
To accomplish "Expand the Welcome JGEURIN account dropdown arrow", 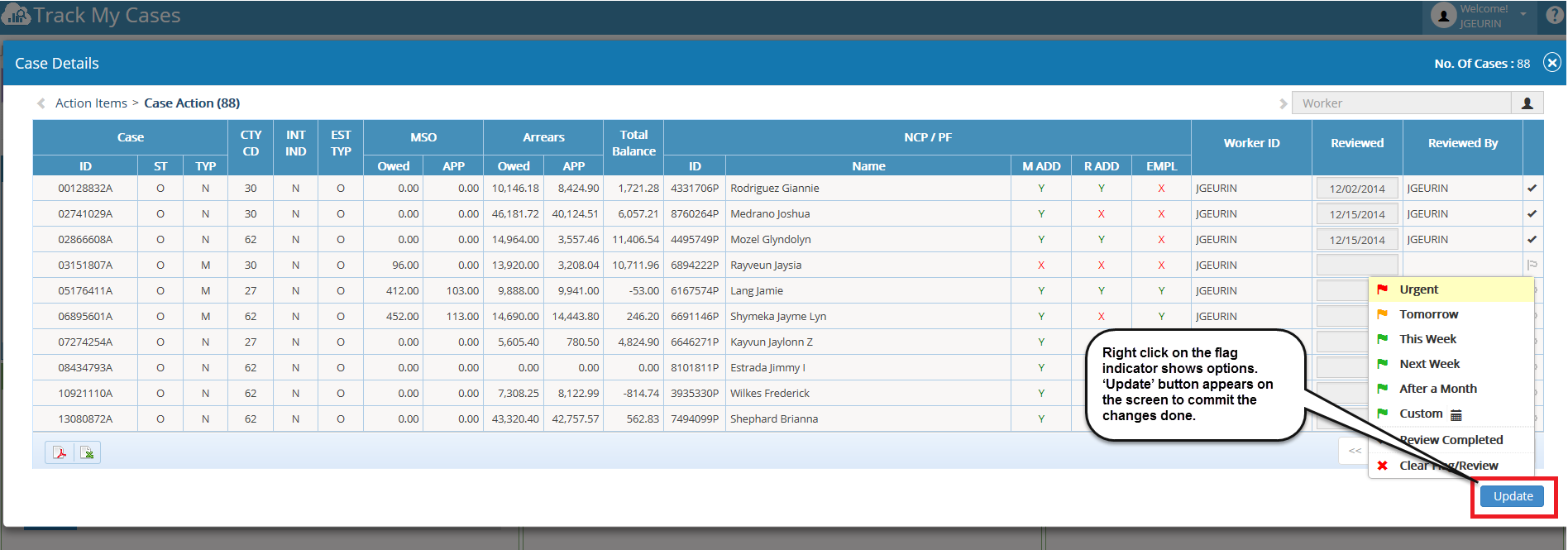I will click(x=1523, y=14).
